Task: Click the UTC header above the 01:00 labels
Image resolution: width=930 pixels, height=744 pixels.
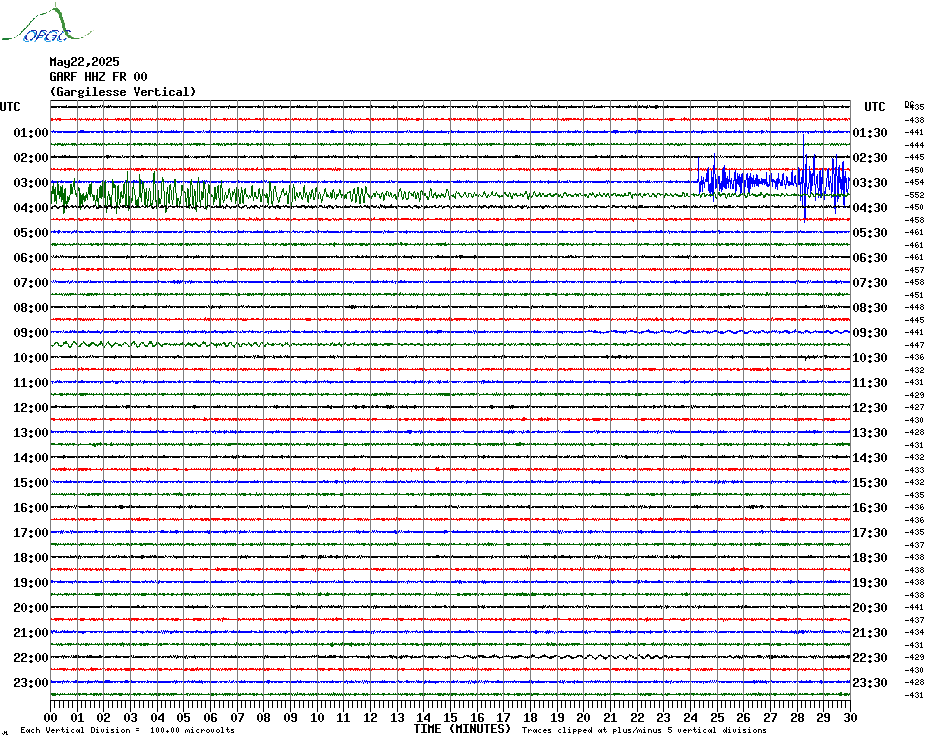Action: [x=10, y=107]
